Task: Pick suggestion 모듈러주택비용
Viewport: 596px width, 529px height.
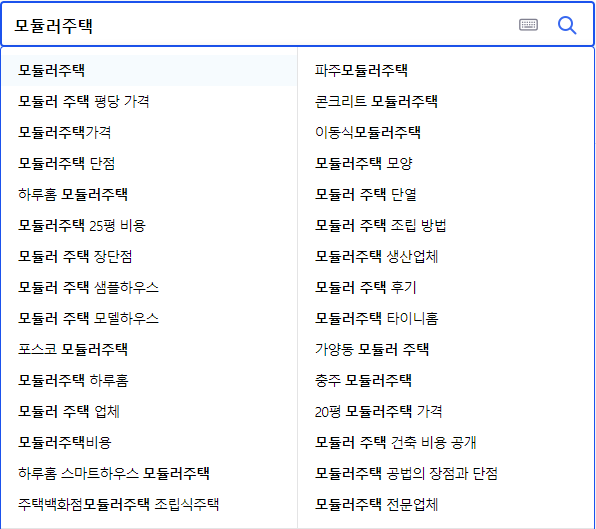Action: pyautogui.click(x=65, y=442)
